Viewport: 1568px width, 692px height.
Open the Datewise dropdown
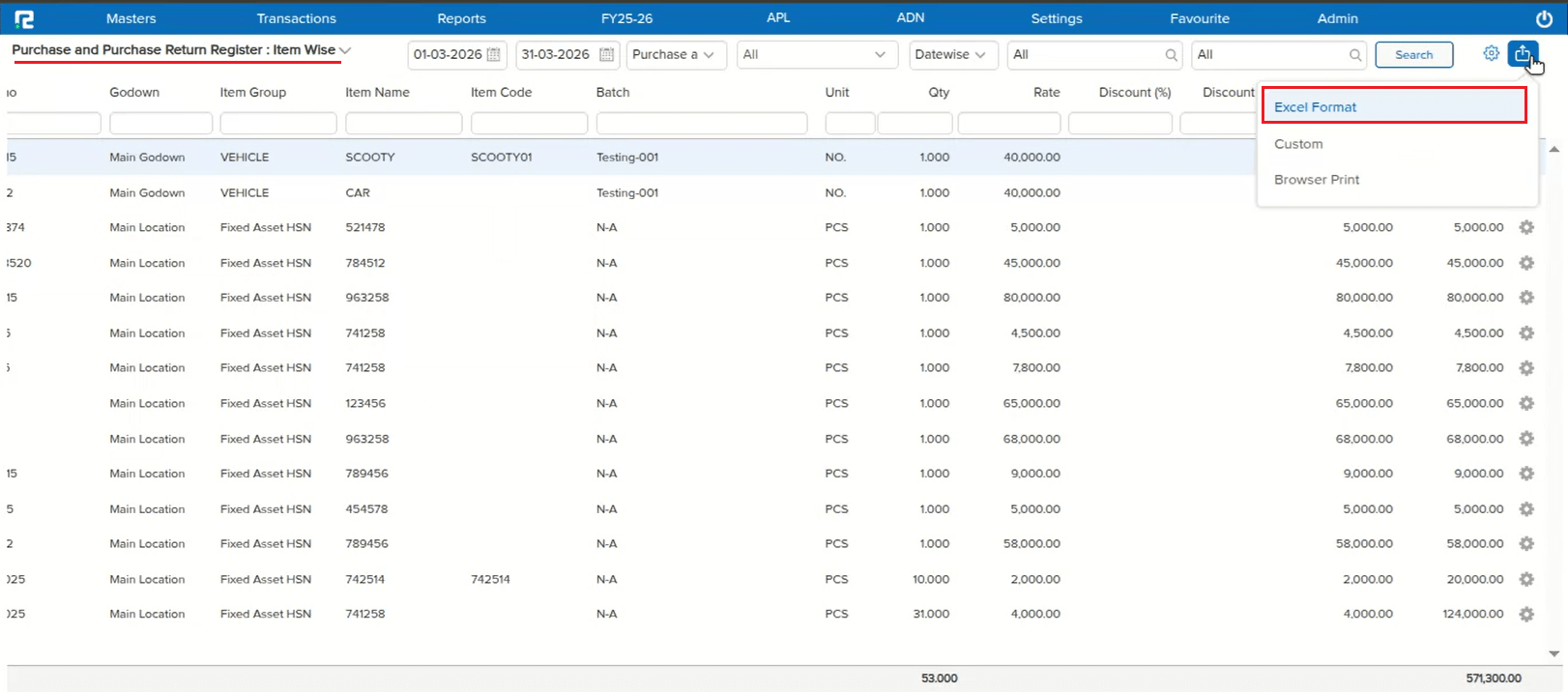(952, 55)
